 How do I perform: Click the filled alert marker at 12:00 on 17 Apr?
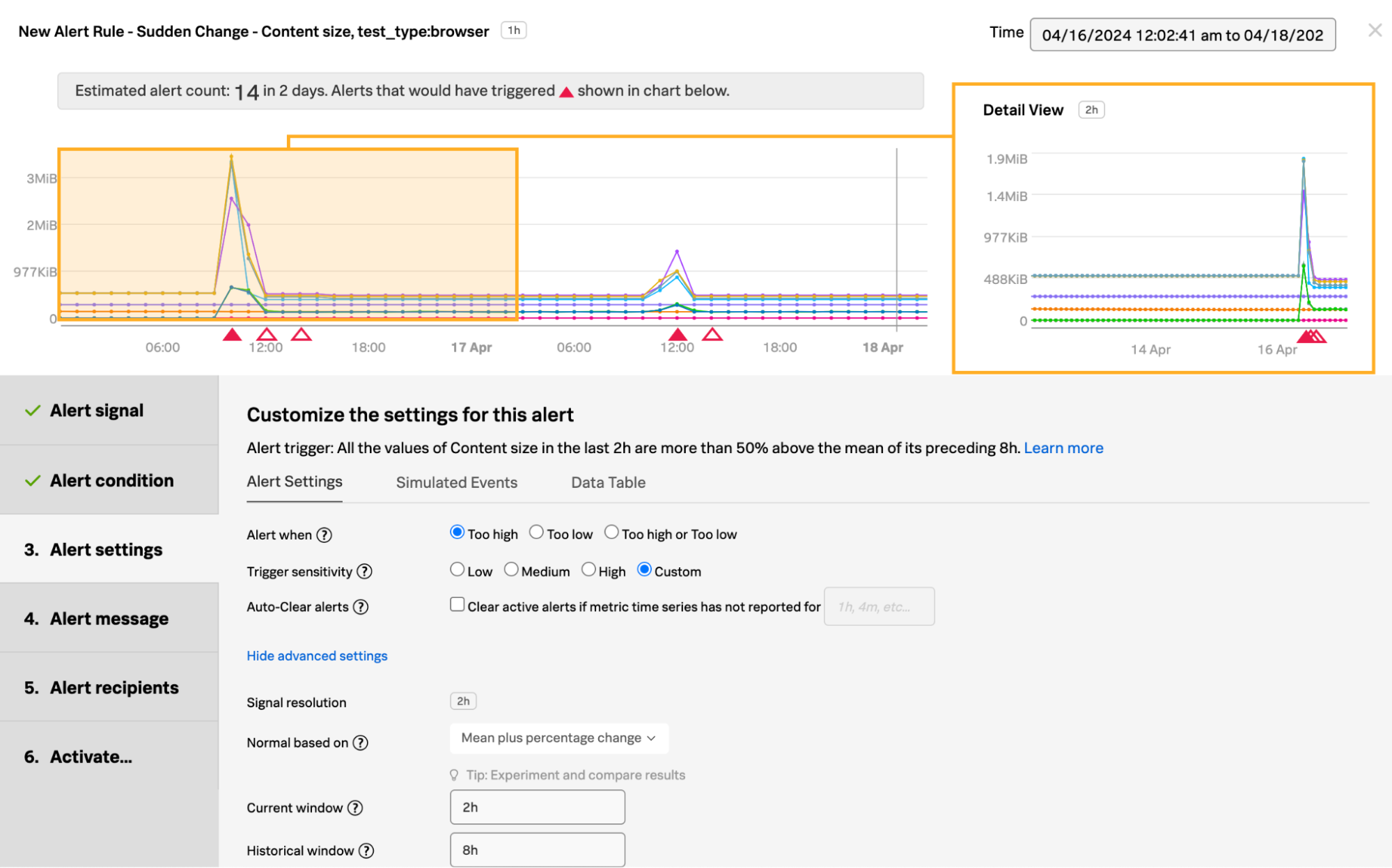[x=678, y=335]
